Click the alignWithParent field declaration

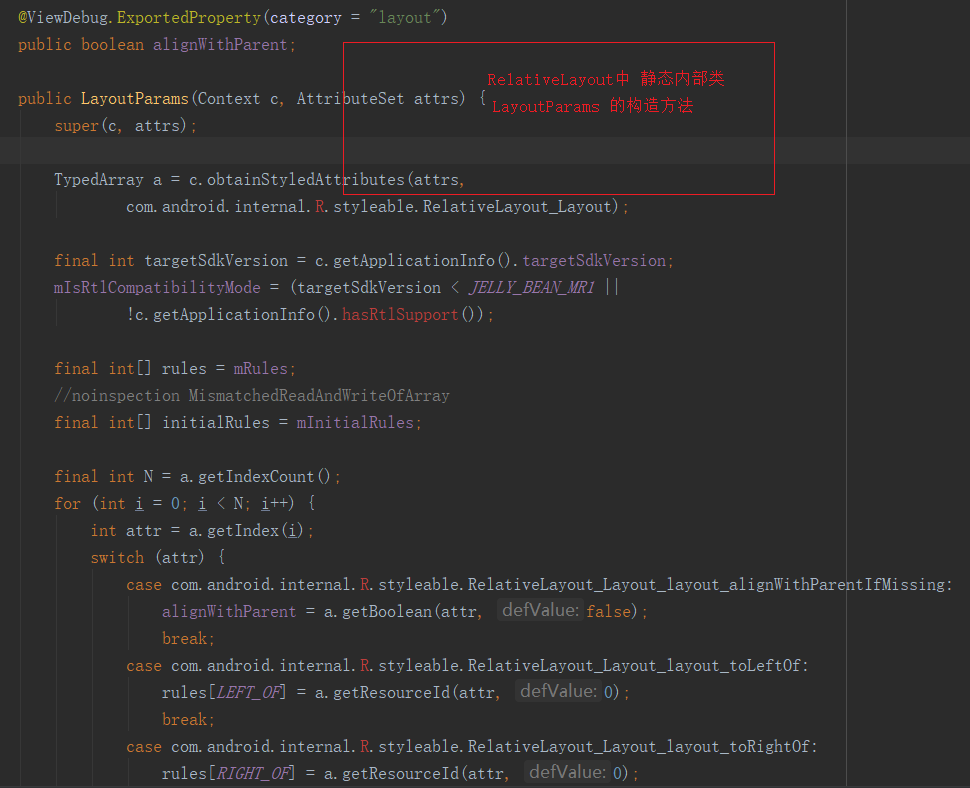tap(220, 45)
